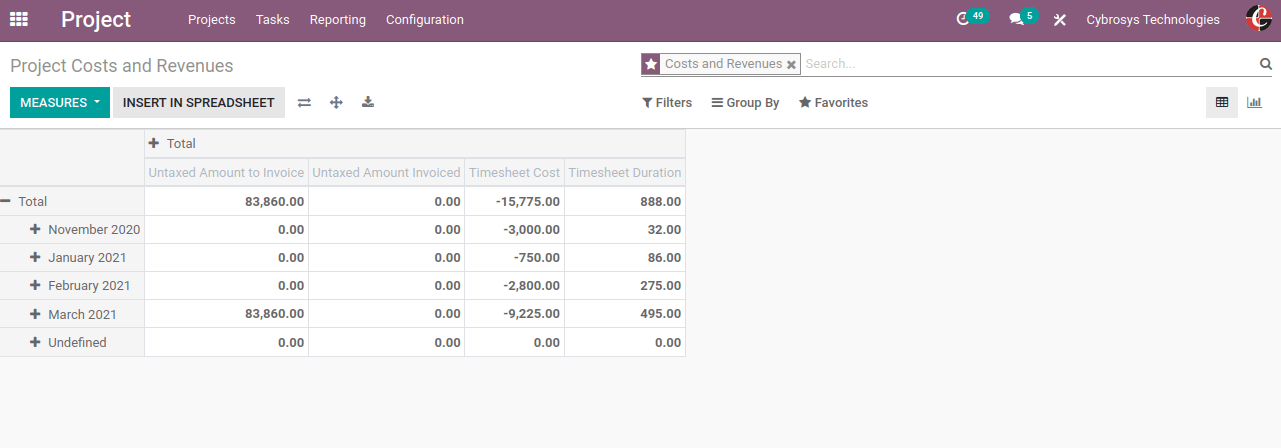1281x448 pixels.
Task: Open the Favorites dropdown
Action: tap(833, 103)
